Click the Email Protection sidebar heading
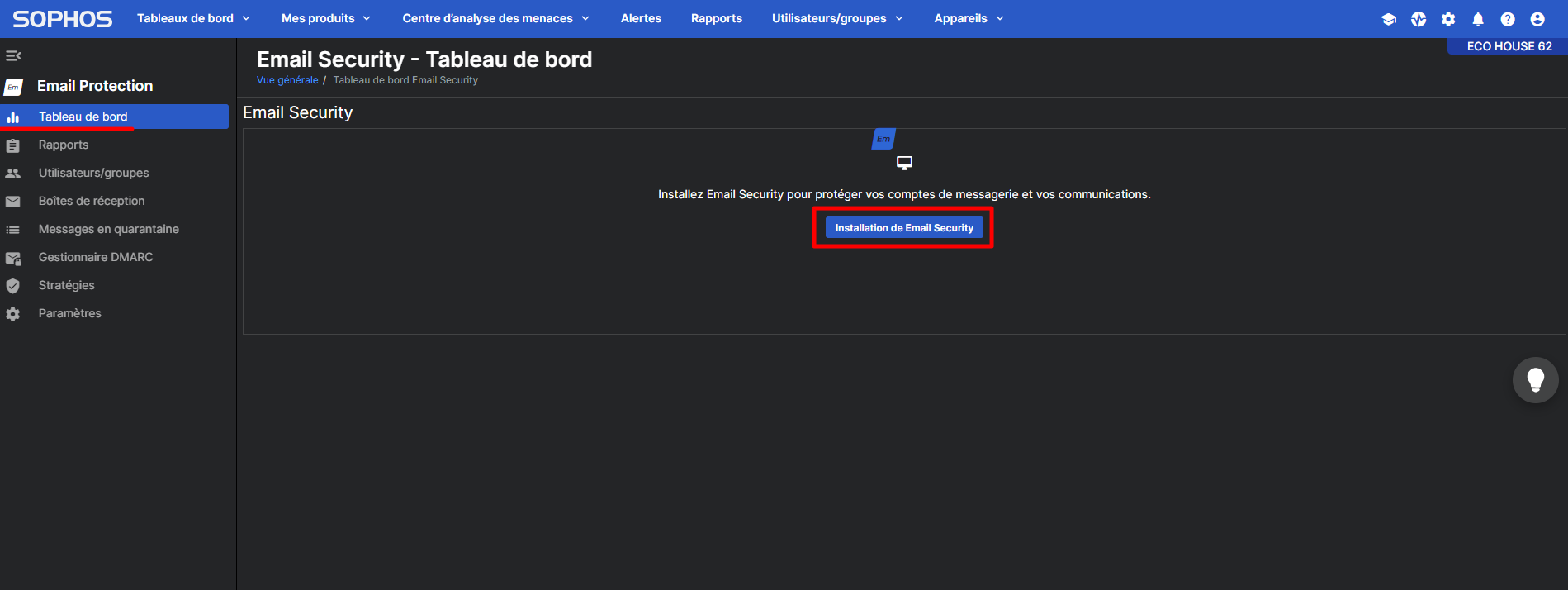The image size is (1568, 590). (95, 86)
